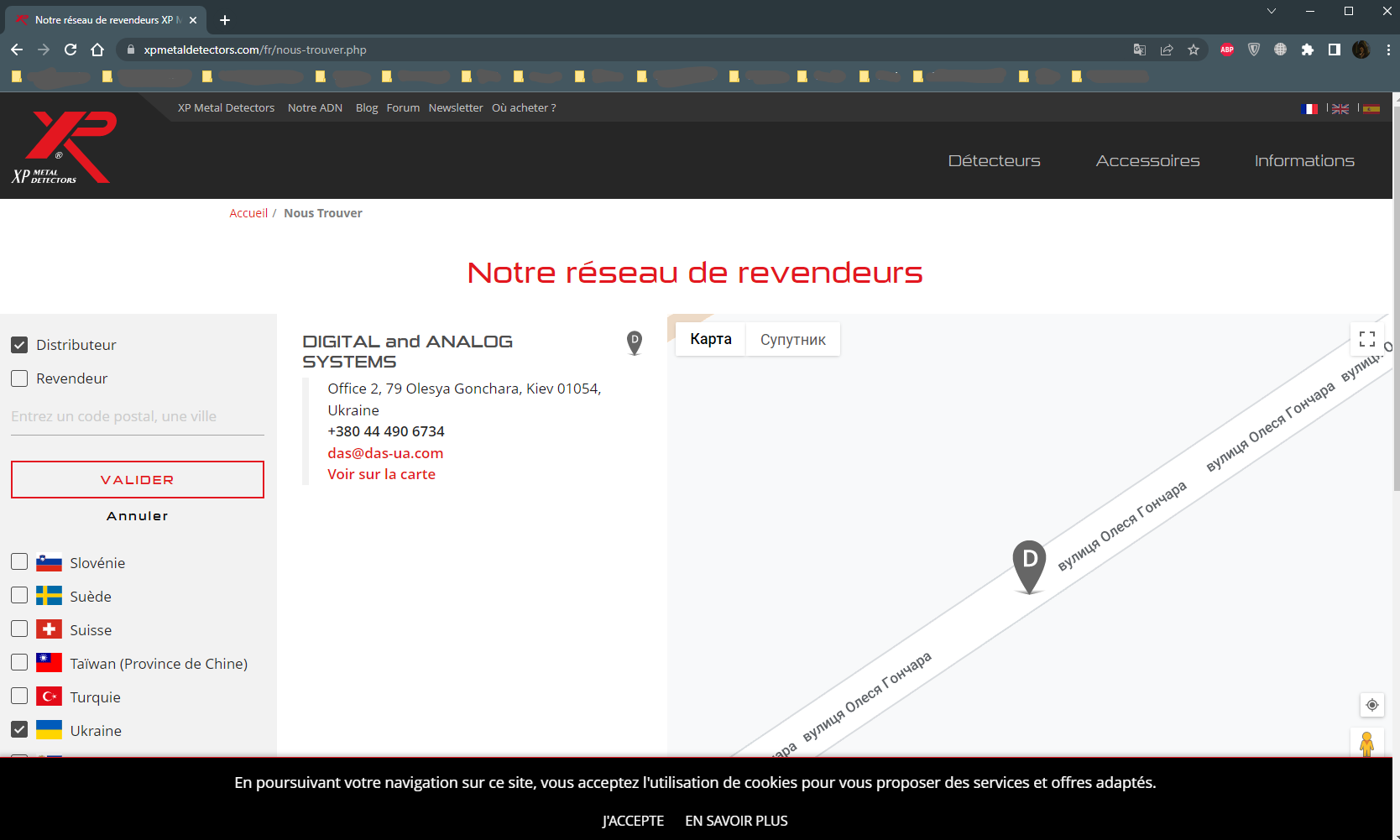Switch site language to English flag
1400x840 pixels.
click(1340, 109)
